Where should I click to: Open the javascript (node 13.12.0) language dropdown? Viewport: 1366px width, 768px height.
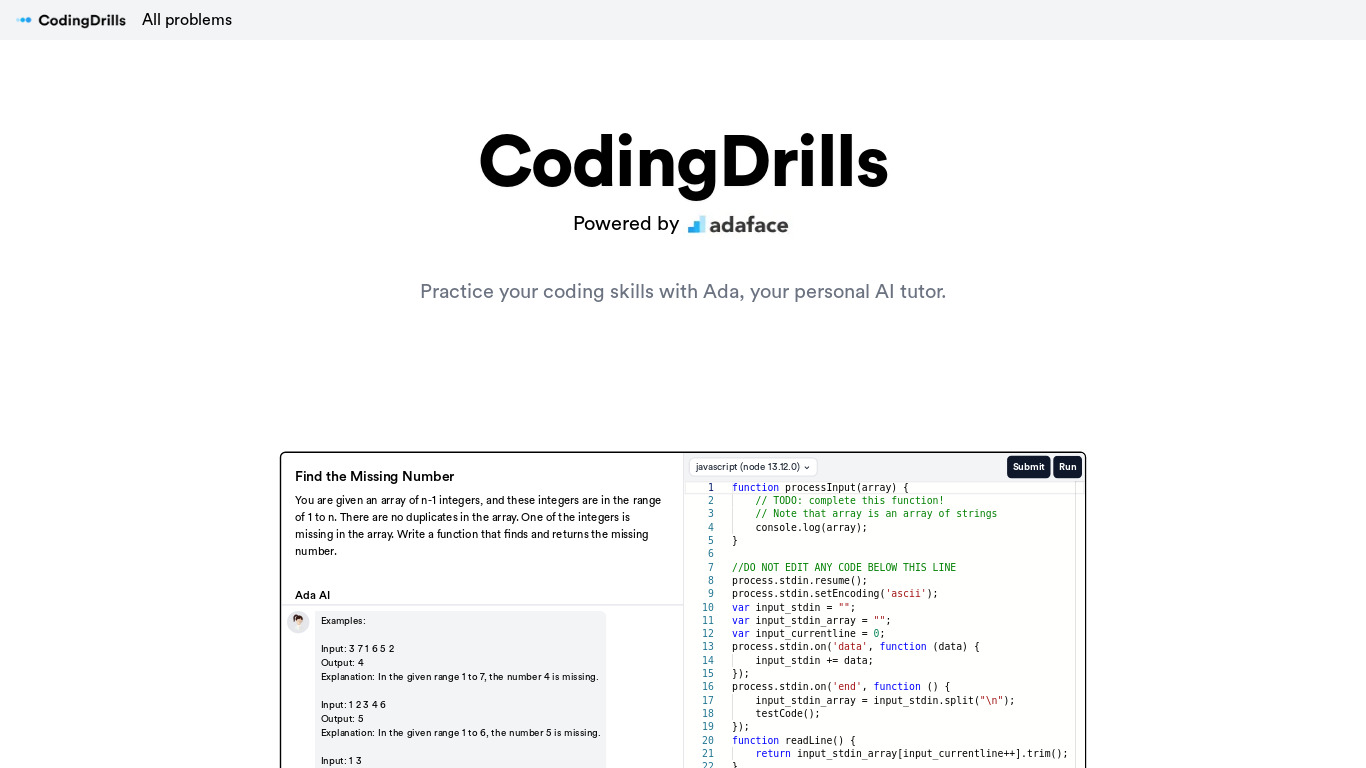click(753, 467)
